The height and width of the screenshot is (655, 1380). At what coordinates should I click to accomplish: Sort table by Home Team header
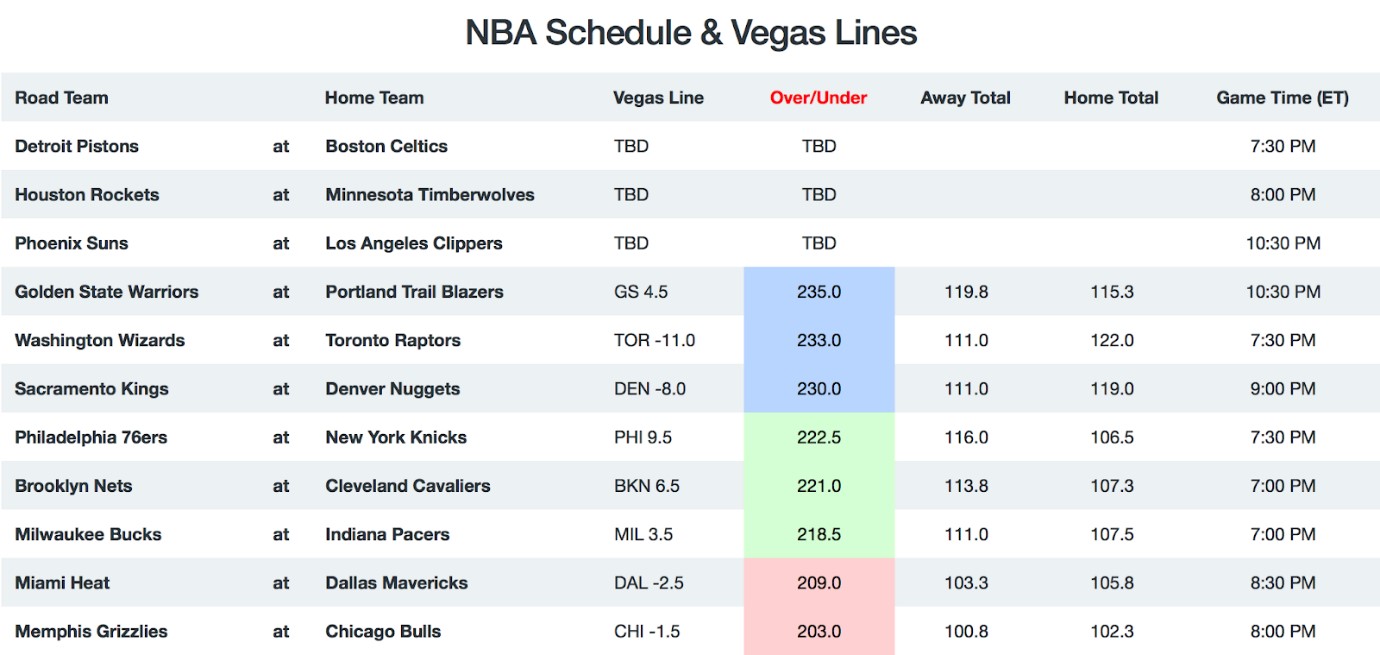374,98
